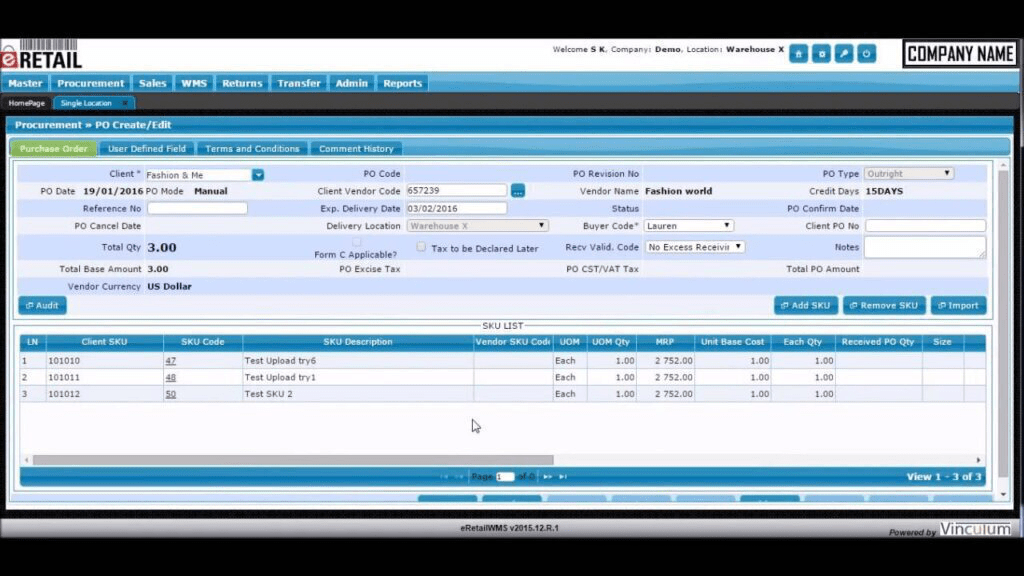Screen dimensions: 1024x576
Task: Click the Exp. Delivery Date field
Action: [x=456, y=208]
